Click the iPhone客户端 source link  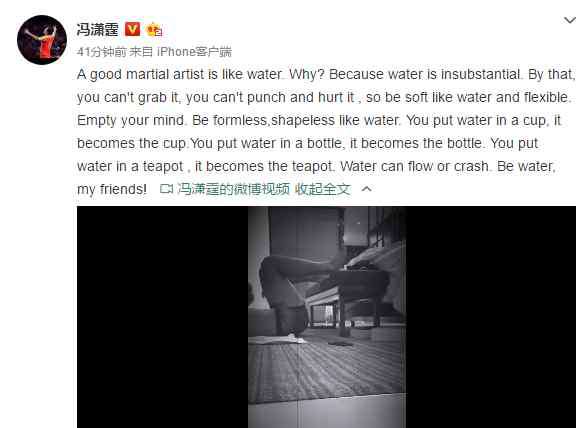click(x=194, y=52)
